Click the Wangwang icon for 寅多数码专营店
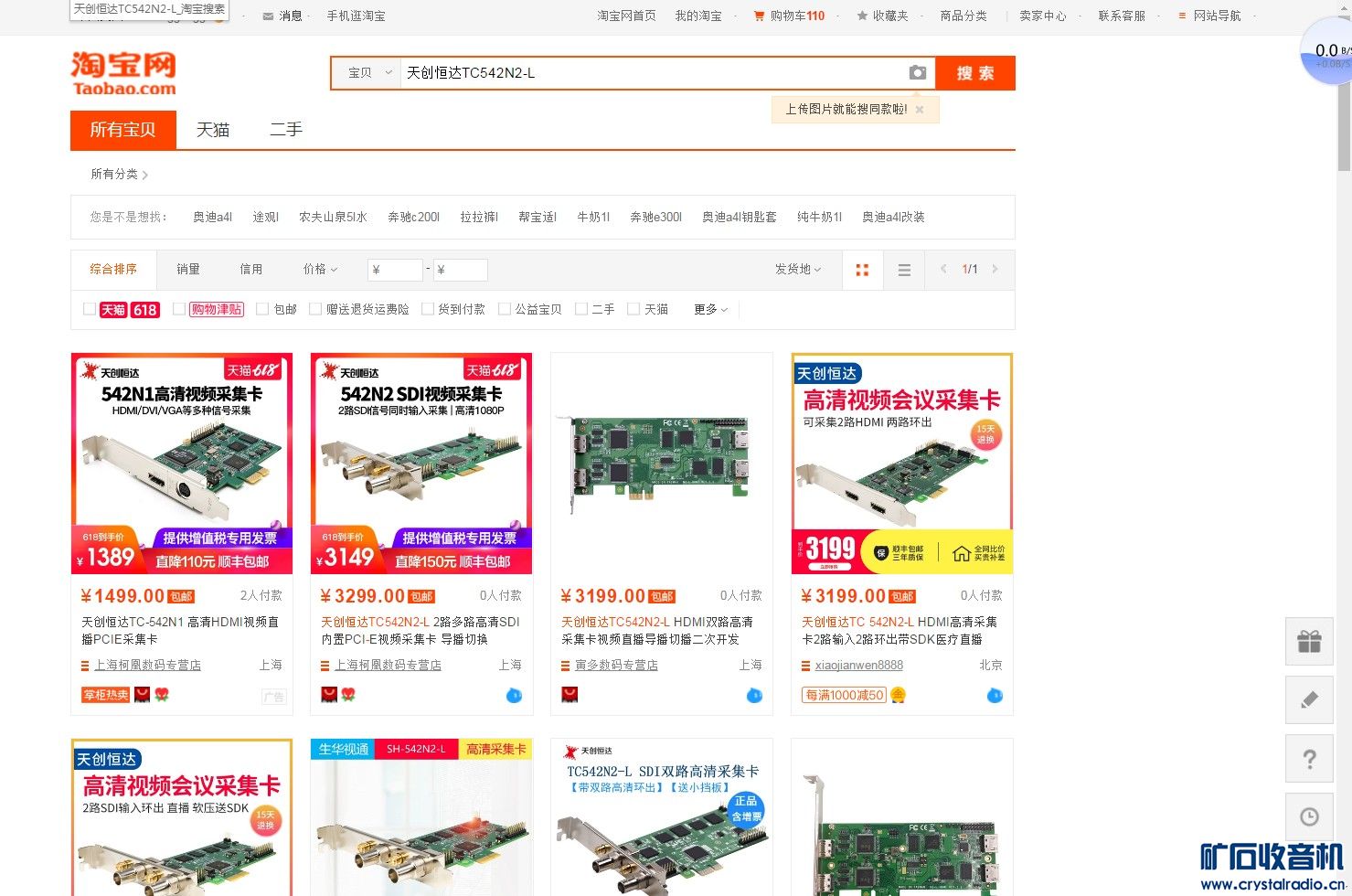This screenshot has height=896, width=1352. coord(754,696)
